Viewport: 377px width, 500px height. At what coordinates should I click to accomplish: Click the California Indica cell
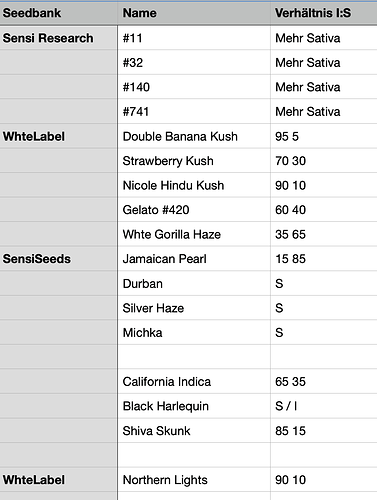[x=194, y=381]
